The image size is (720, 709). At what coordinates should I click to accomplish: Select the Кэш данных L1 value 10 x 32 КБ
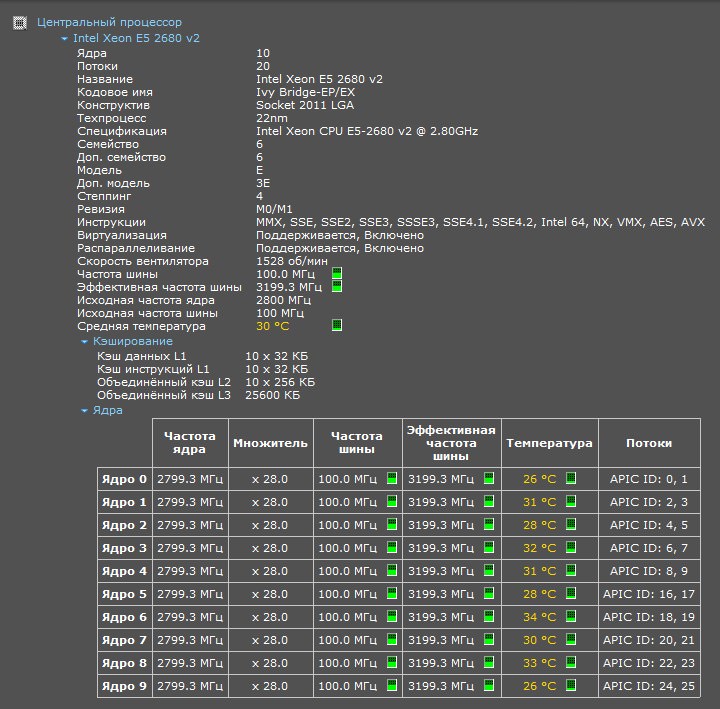click(276, 356)
